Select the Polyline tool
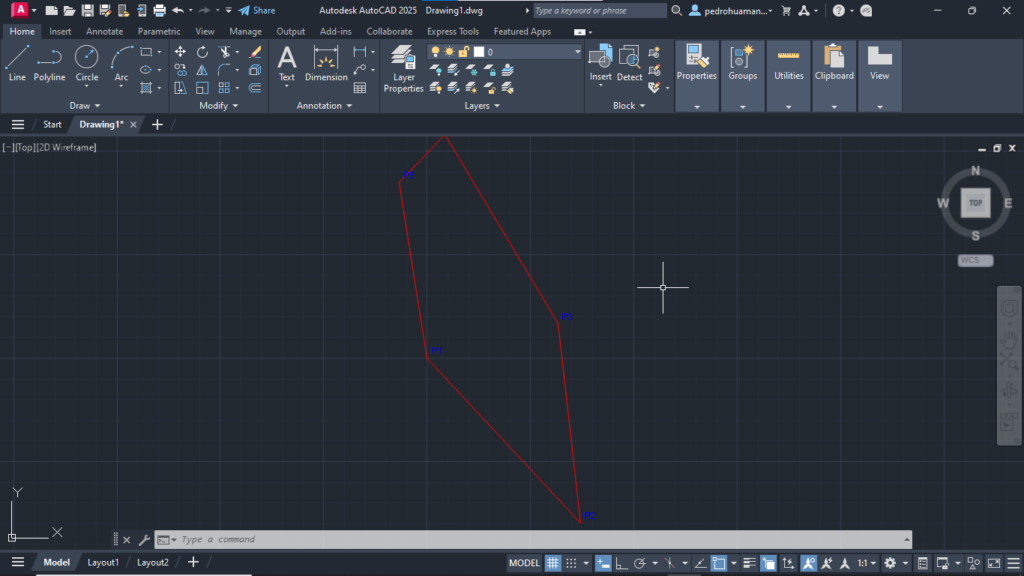 click(x=49, y=62)
